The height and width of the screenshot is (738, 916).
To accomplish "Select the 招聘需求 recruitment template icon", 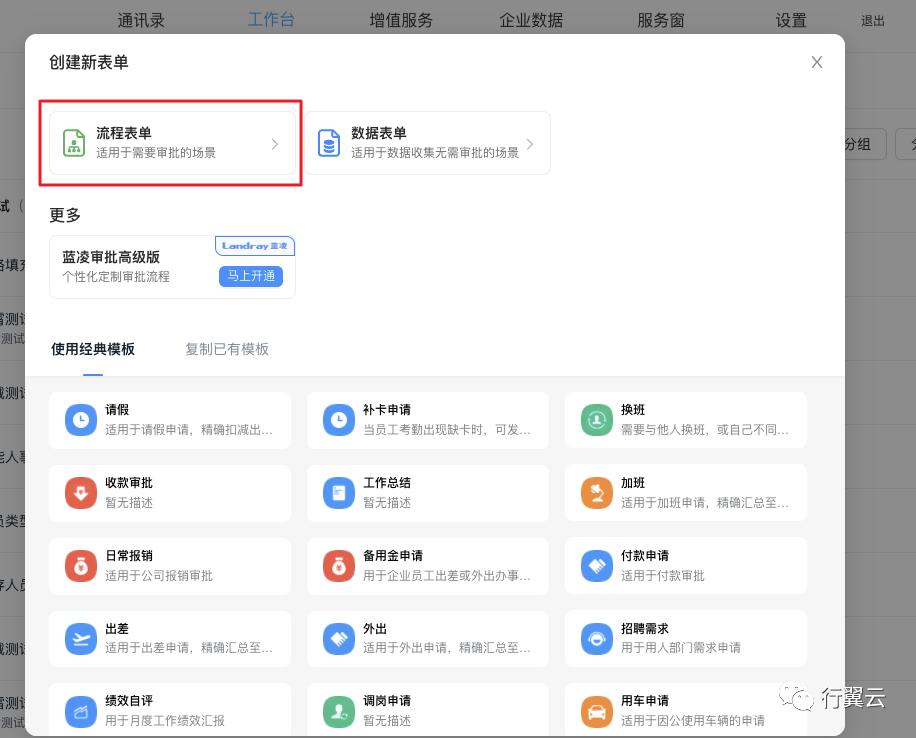I will (x=596, y=638).
